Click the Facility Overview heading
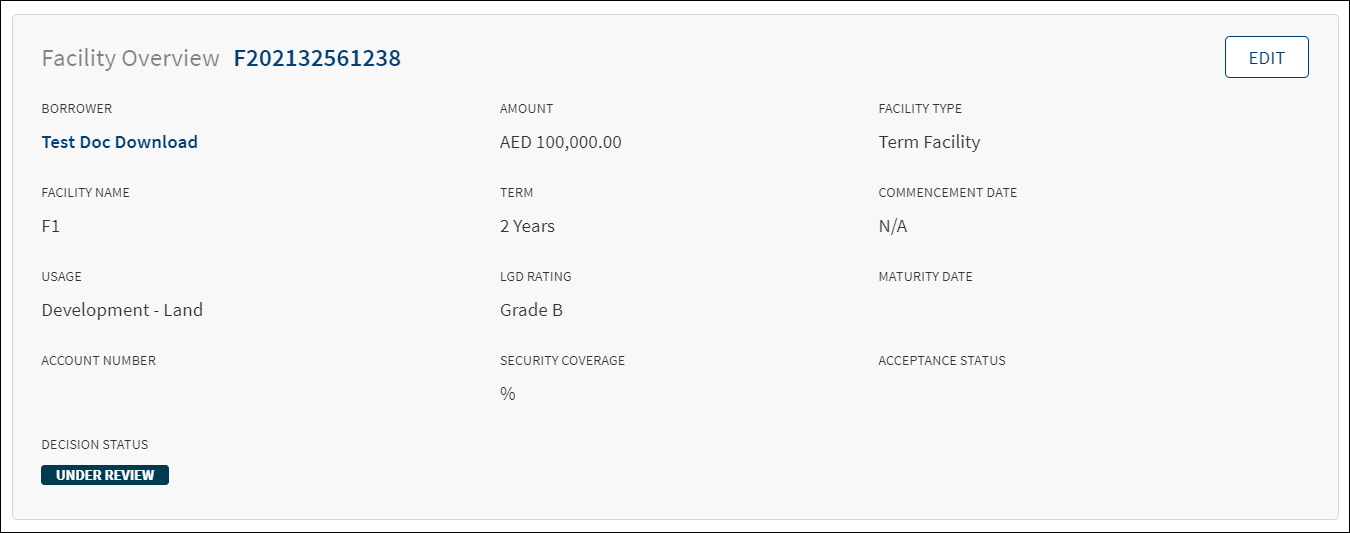The image size is (1350, 533). (131, 59)
